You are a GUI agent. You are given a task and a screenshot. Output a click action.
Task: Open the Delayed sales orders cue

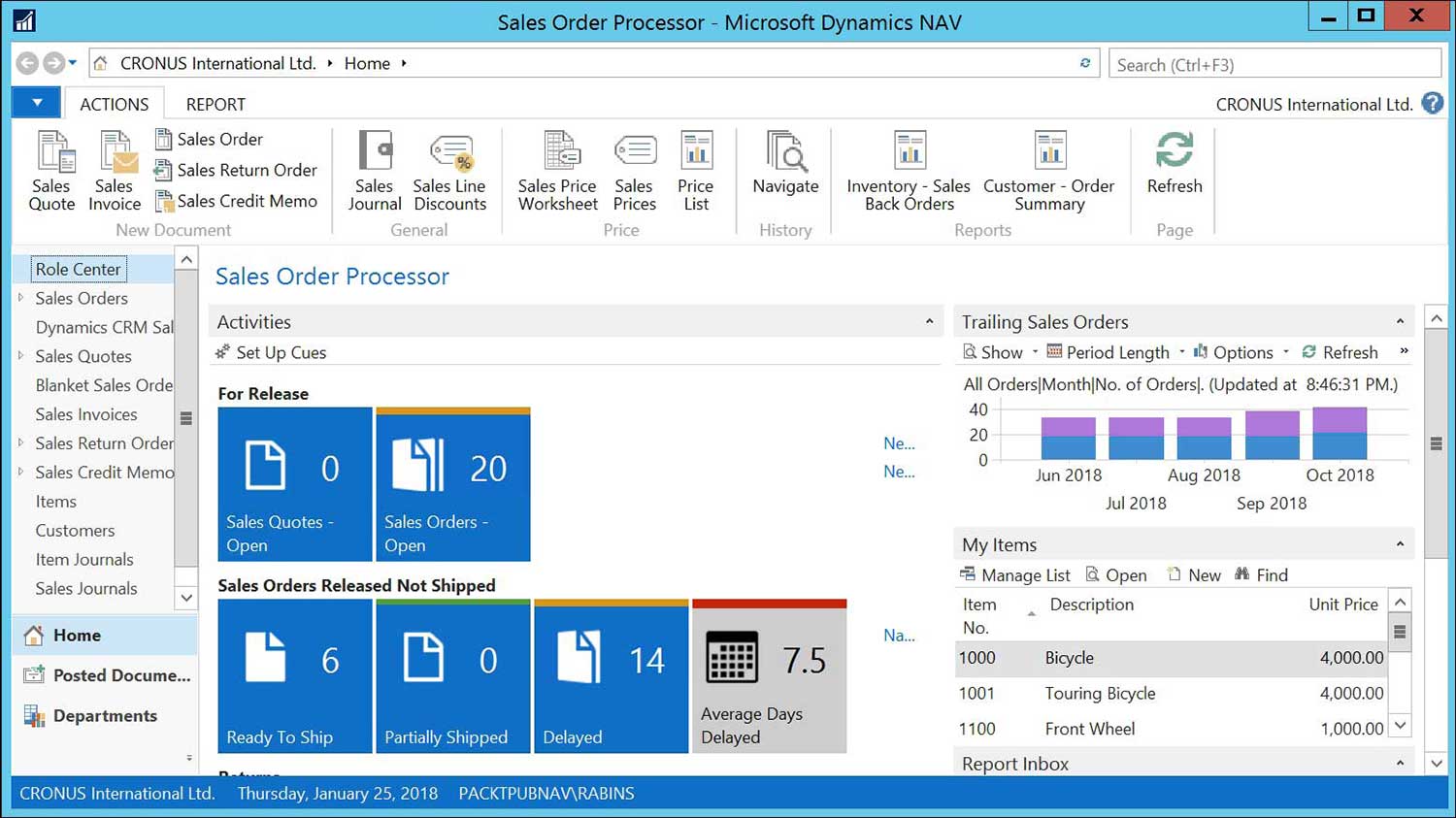[611, 674]
